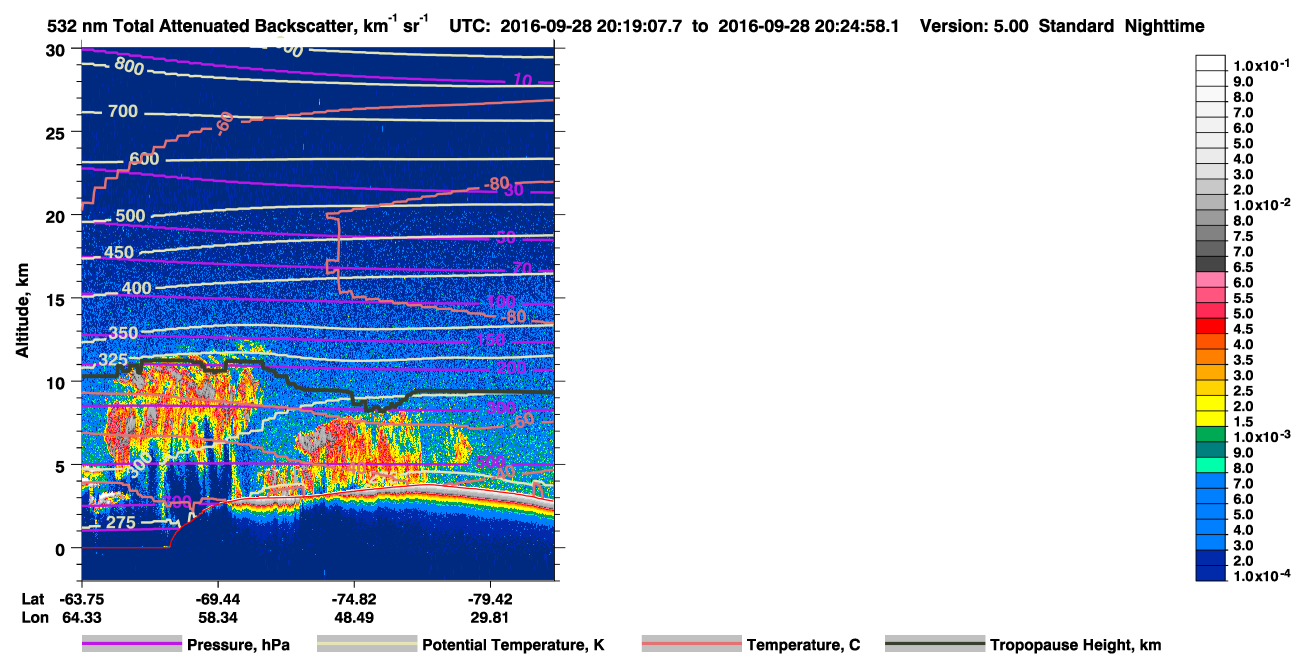Click the 600 potential temperature contour label

(144, 159)
